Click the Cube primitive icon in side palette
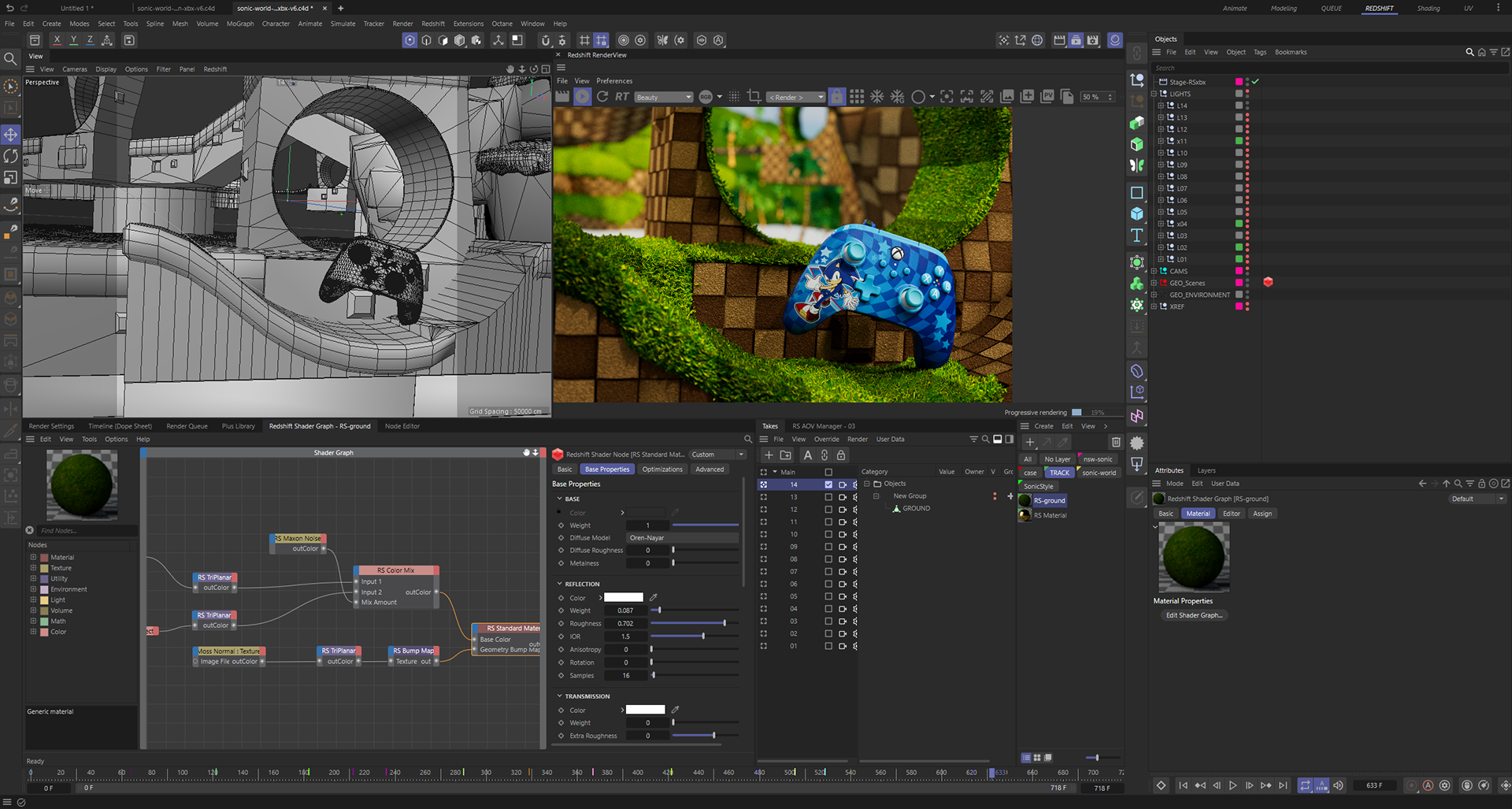 (1136, 213)
